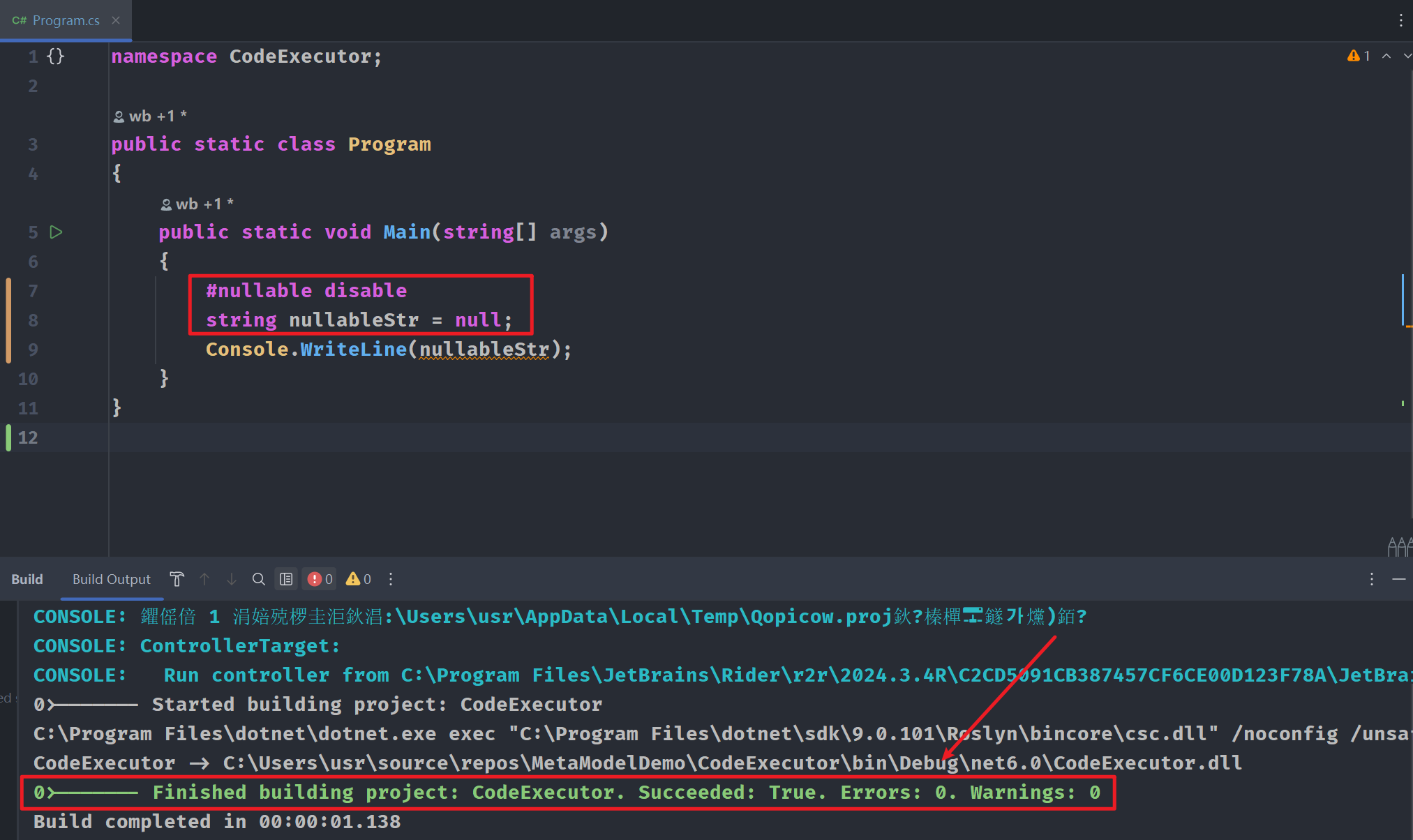Click the previous item up arrow
Screen dimensions: 1413x840
[x=204, y=579]
